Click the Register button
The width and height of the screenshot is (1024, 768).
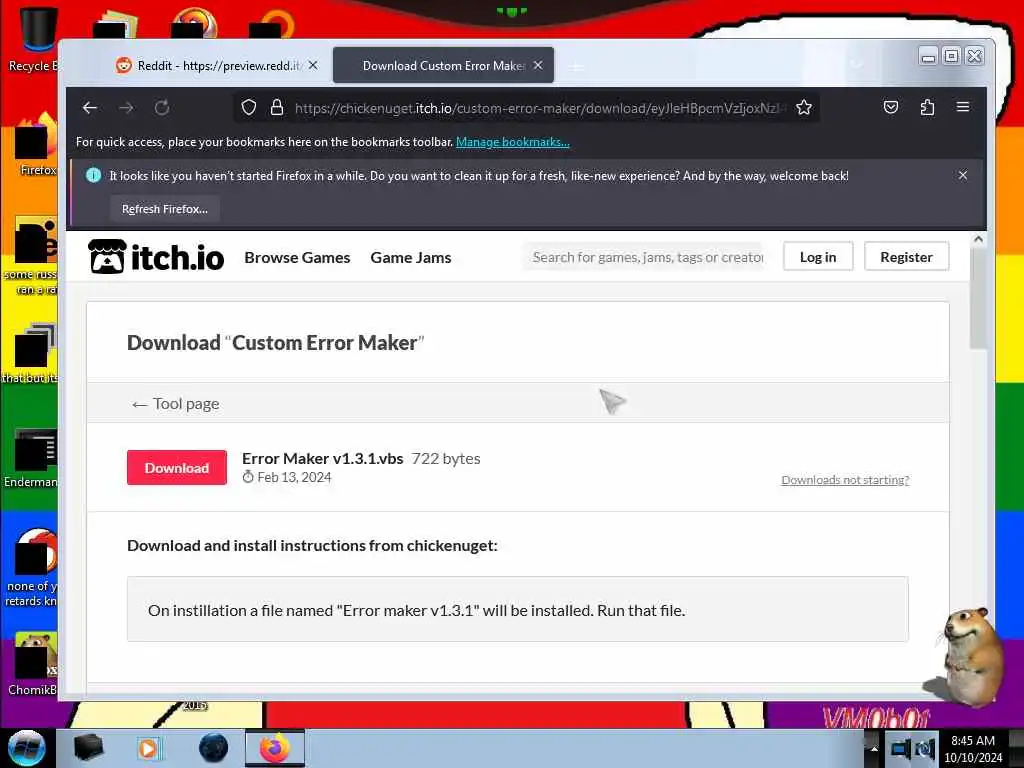[906, 257]
